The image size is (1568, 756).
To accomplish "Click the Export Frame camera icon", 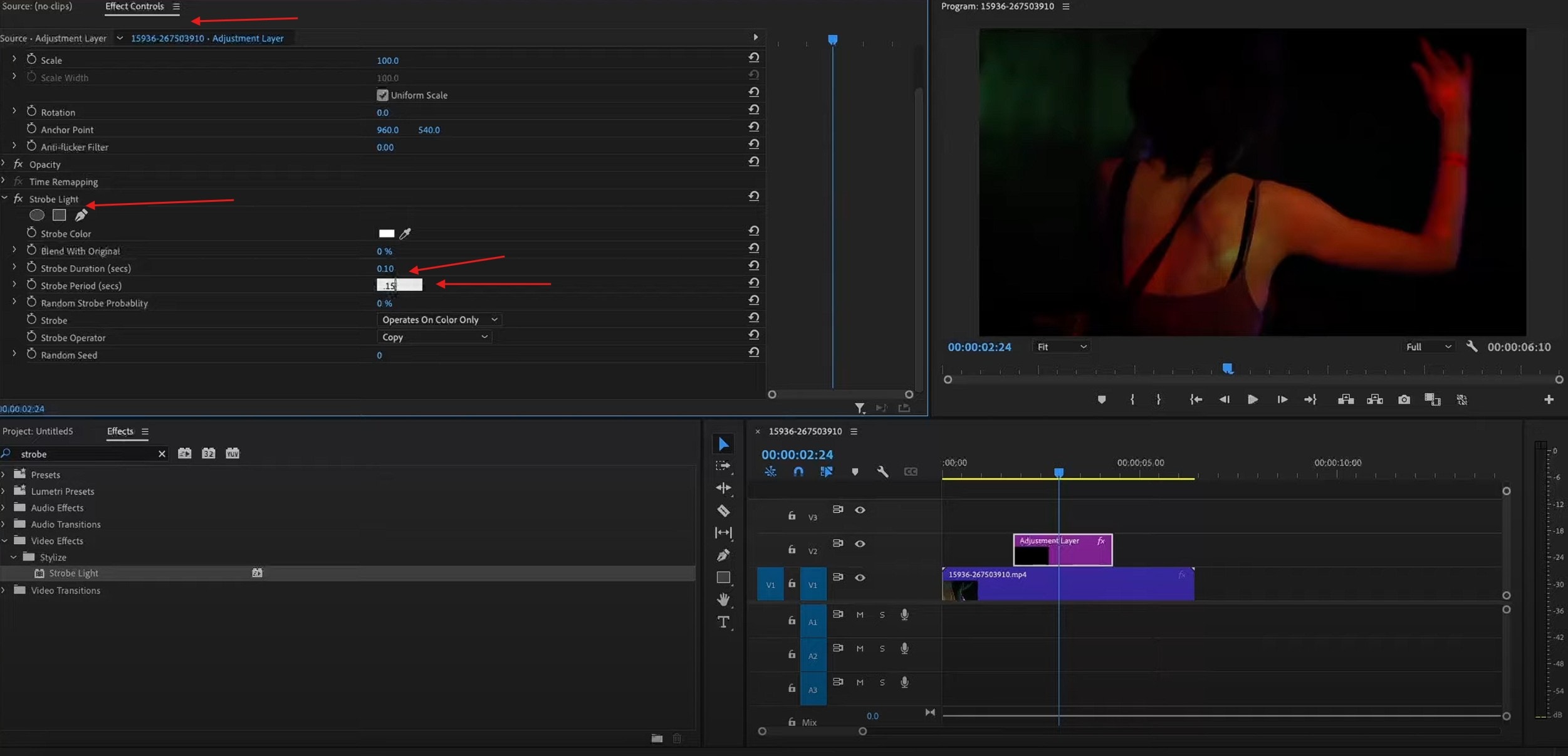I will pyautogui.click(x=1404, y=399).
